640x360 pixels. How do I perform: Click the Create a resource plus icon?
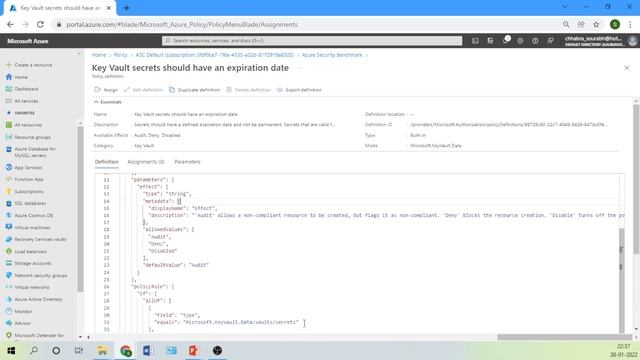tap(9, 65)
